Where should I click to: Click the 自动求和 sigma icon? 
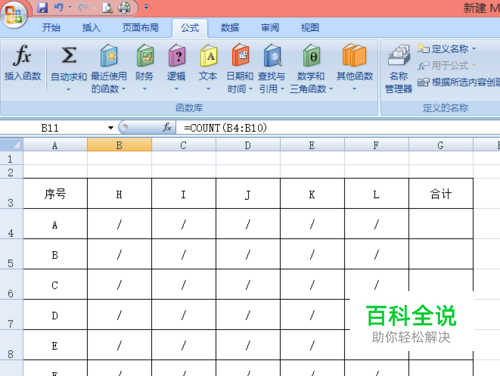(69, 55)
